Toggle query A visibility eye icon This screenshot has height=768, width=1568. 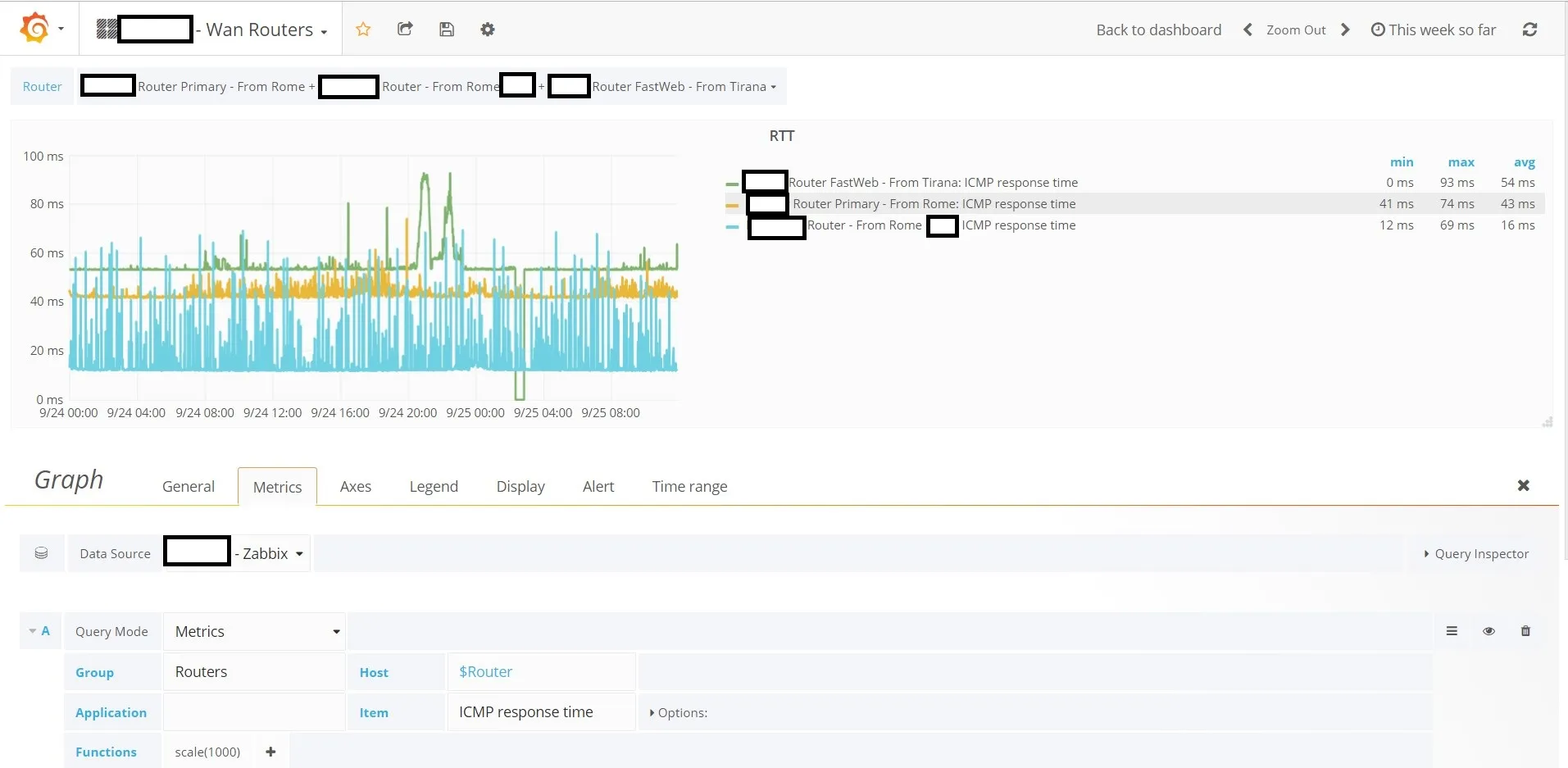pos(1488,631)
